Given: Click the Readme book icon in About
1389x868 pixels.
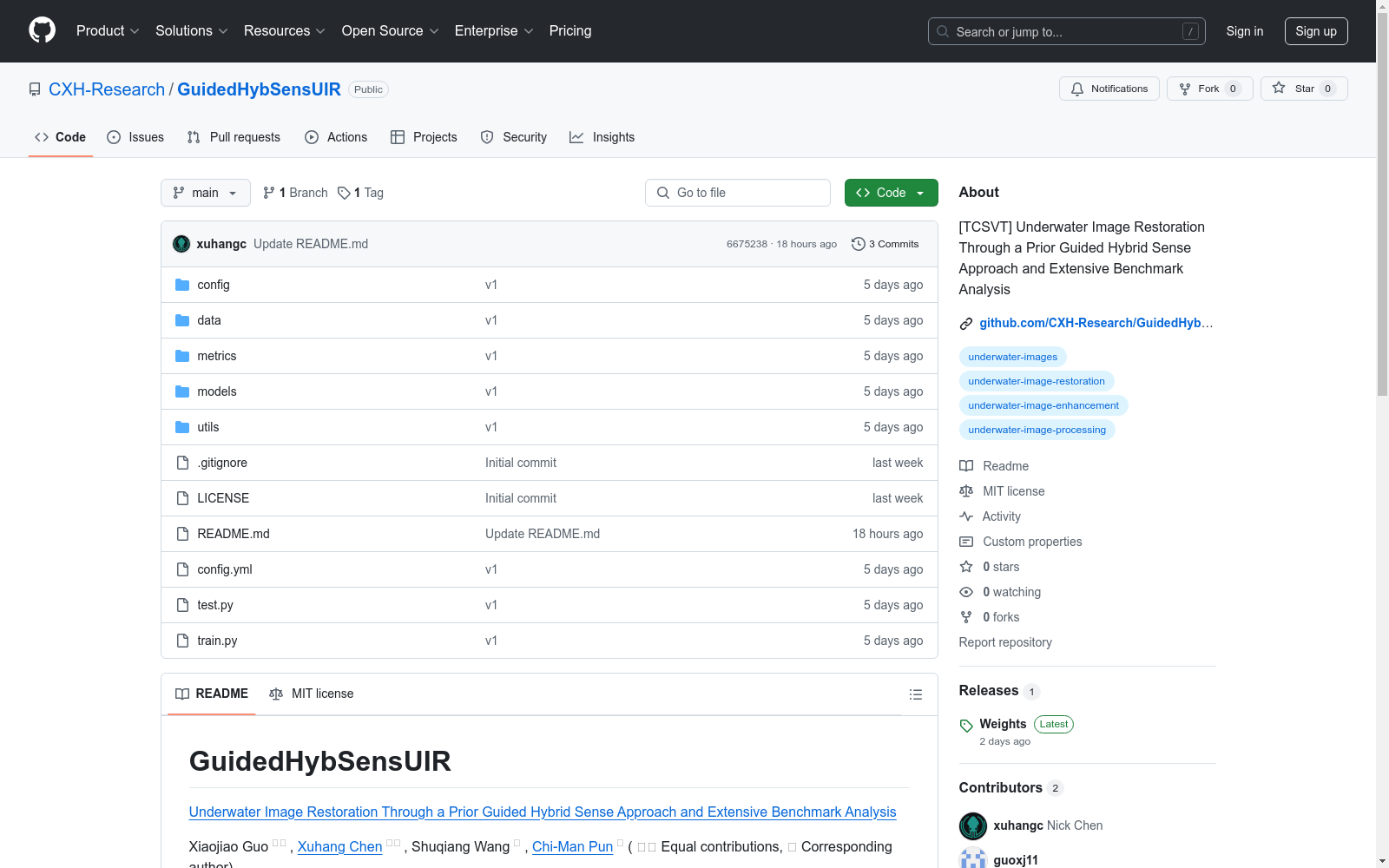Looking at the screenshot, I should 966,466.
